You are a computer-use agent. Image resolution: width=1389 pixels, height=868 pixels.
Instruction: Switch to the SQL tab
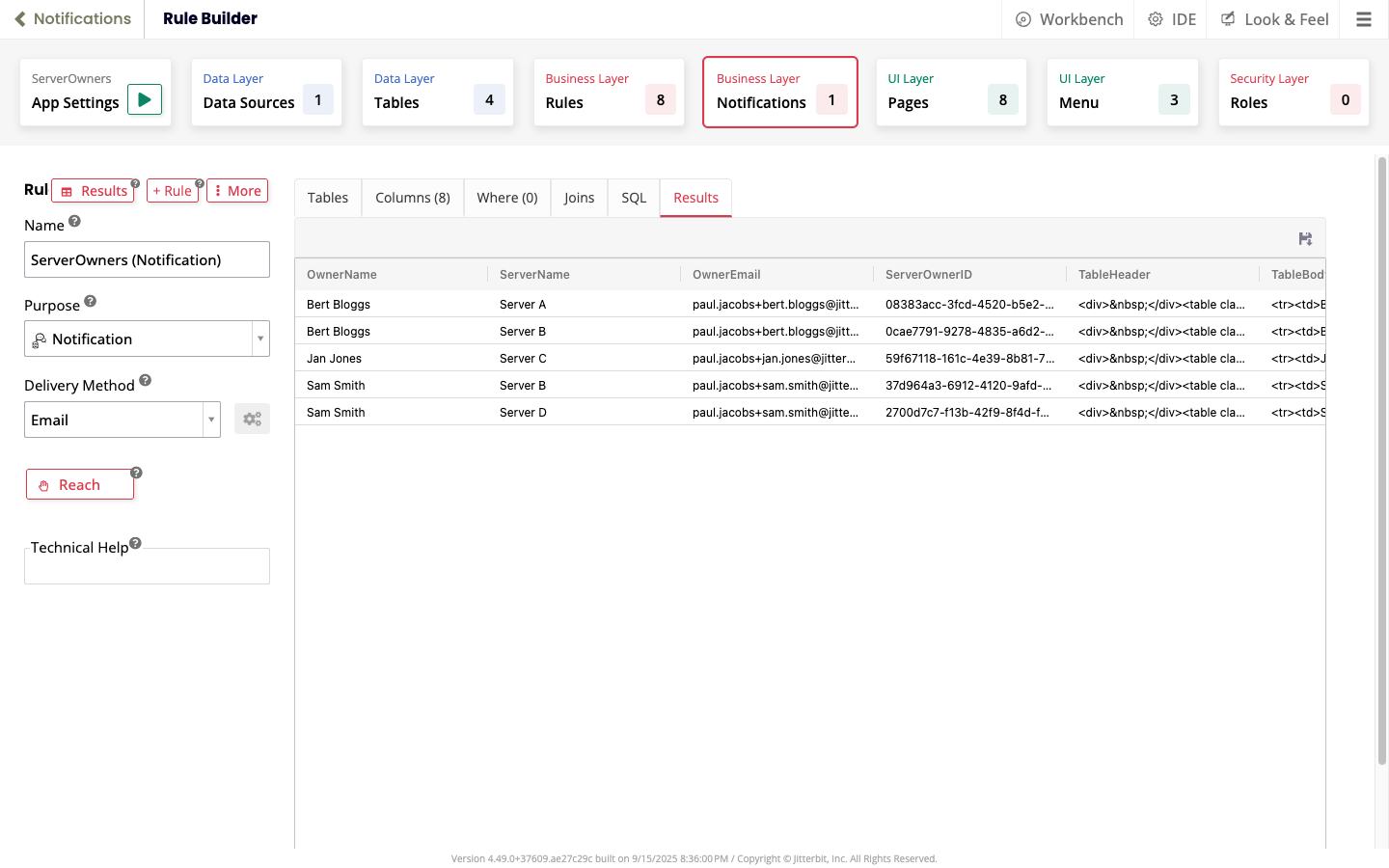633,198
